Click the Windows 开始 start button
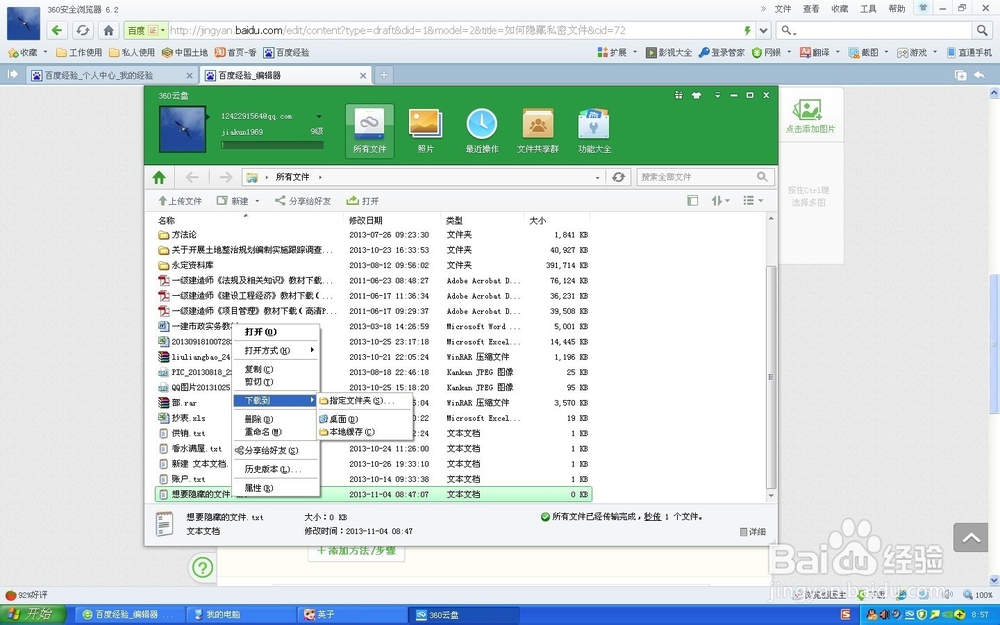Viewport: 1000px width, 625px height. pos(33,614)
